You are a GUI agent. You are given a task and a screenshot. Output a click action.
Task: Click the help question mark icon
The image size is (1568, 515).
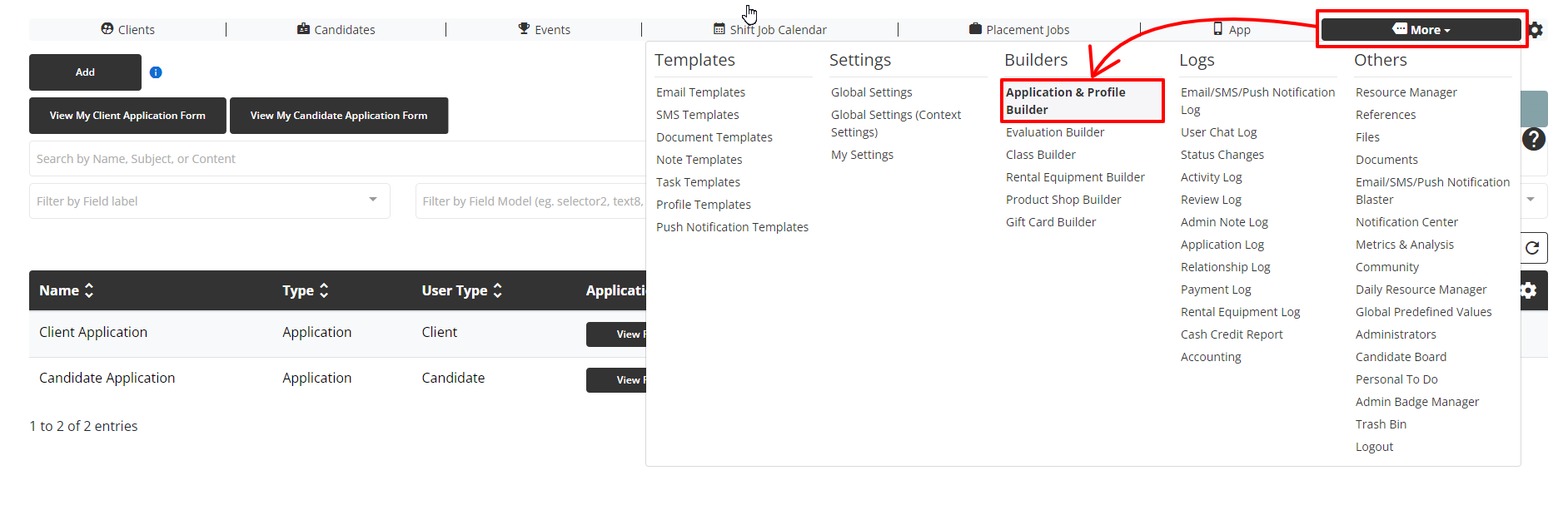click(1534, 139)
